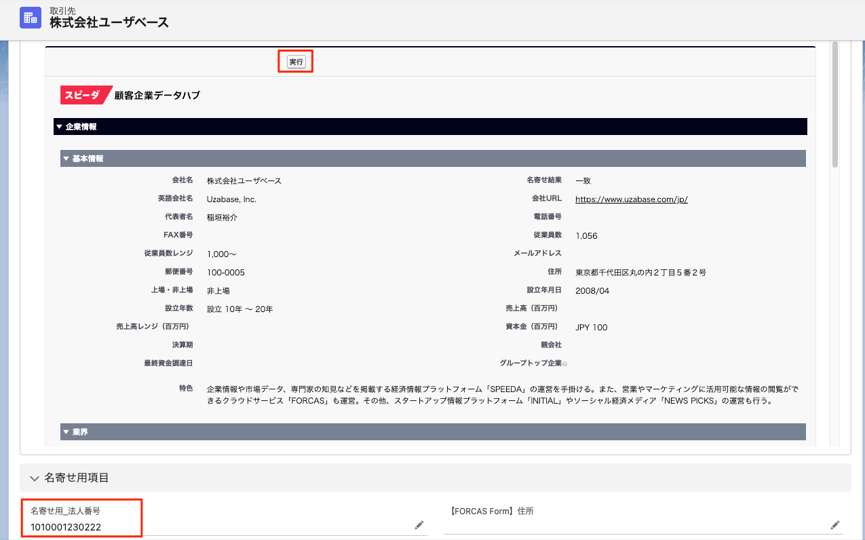
Task: Click the スピーダ red logo badge
Action: pos(83,95)
